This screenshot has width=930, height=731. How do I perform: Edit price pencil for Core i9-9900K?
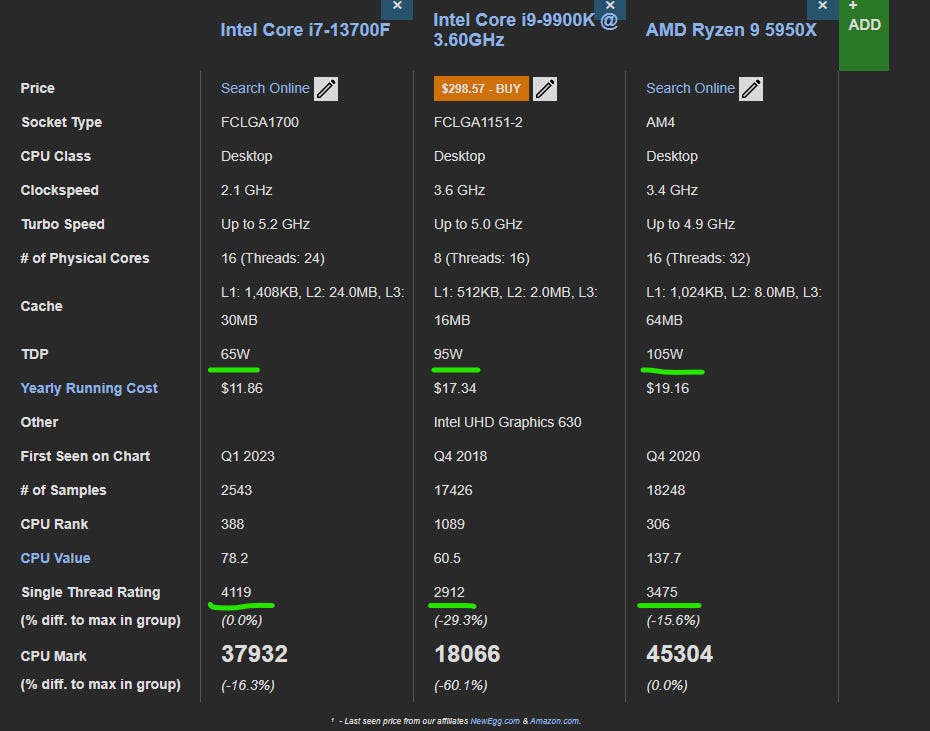tap(544, 89)
